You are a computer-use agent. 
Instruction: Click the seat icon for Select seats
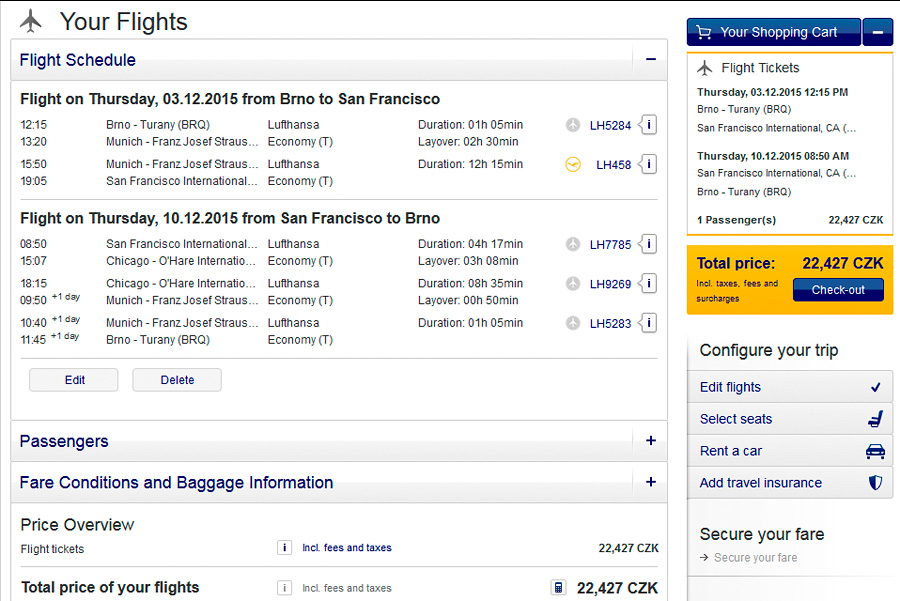[x=875, y=419]
